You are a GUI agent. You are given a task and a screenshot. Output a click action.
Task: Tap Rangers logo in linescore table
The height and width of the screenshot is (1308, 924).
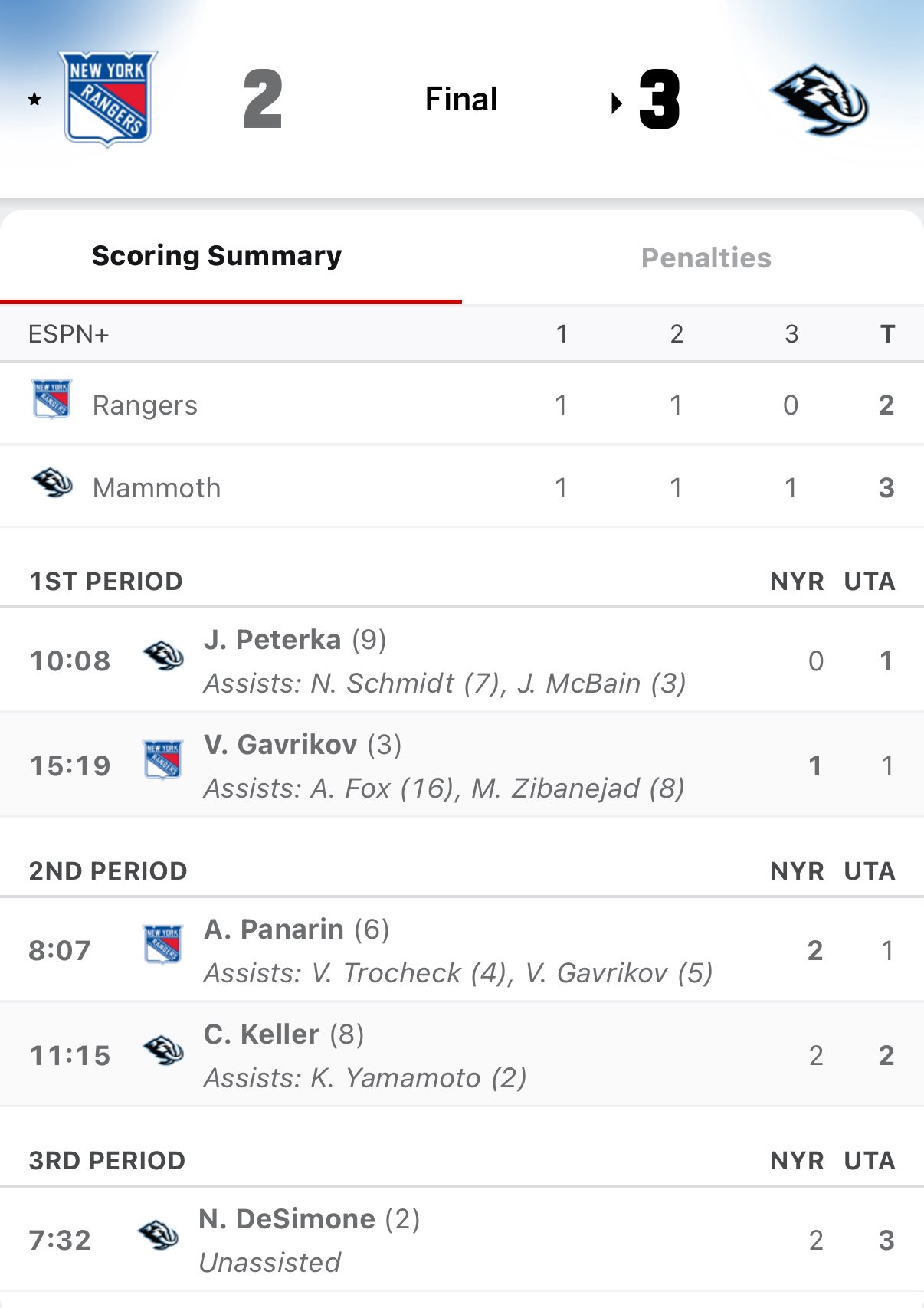pyautogui.click(x=51, y=399)
